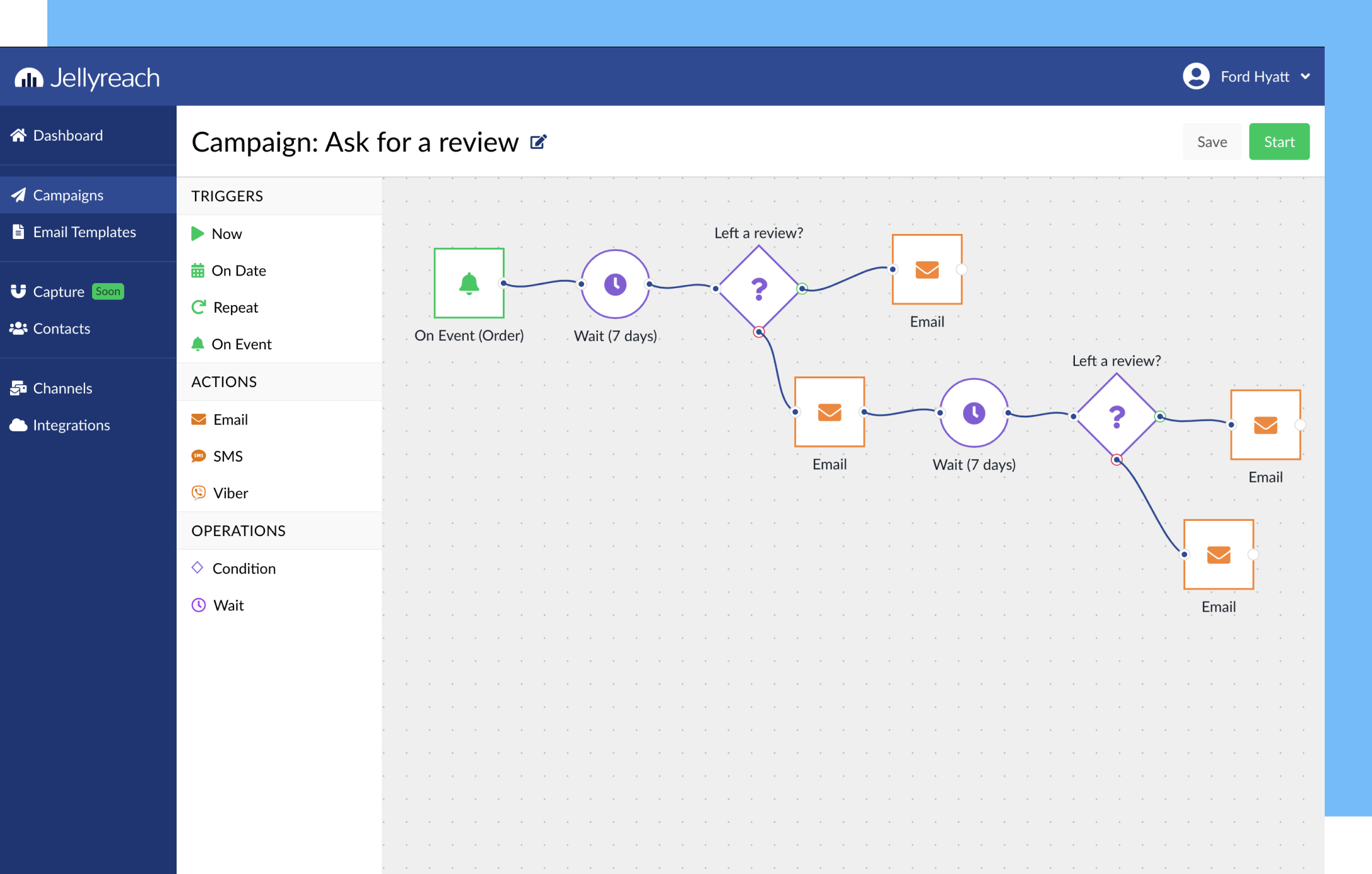Select the bottom Email node on the canvas
The image size is (1372, 874).
tap(1219, 554)
